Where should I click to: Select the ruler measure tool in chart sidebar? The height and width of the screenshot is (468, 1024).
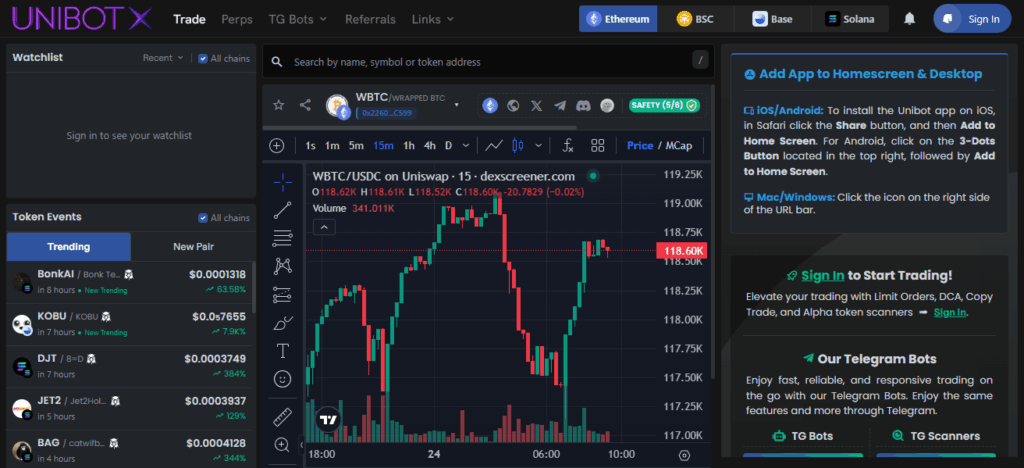click(x=283, y=415)
